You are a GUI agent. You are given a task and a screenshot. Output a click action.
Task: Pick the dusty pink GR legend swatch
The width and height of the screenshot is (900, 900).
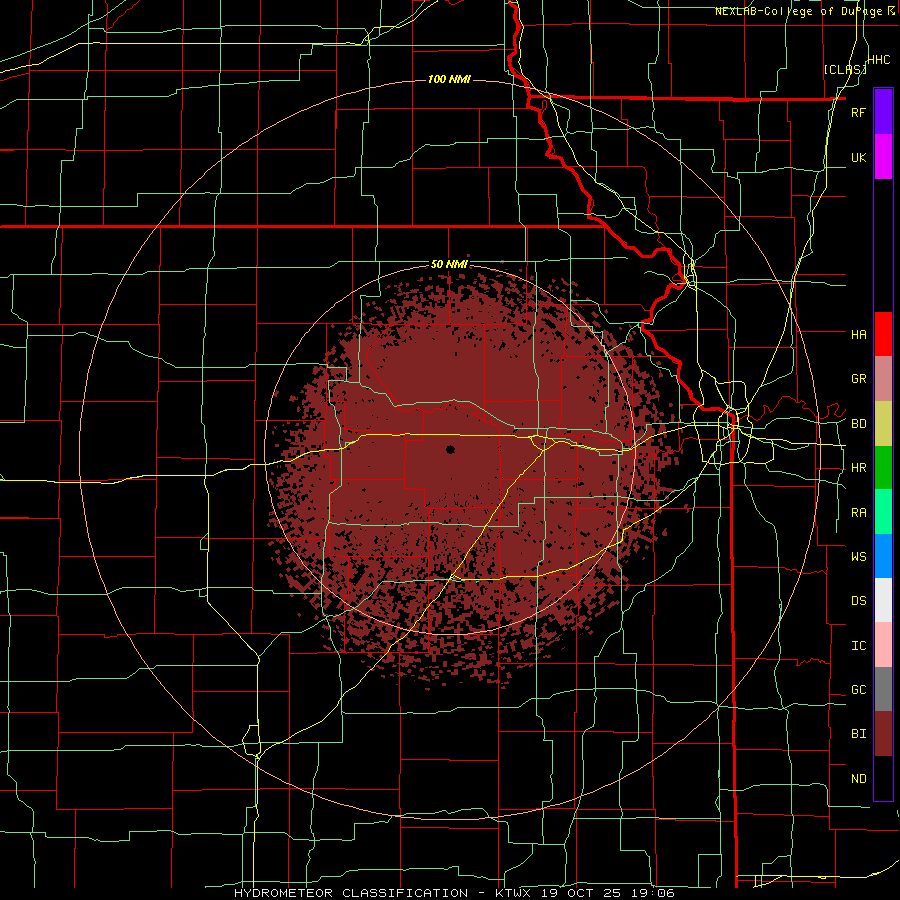tap(883, 379)
